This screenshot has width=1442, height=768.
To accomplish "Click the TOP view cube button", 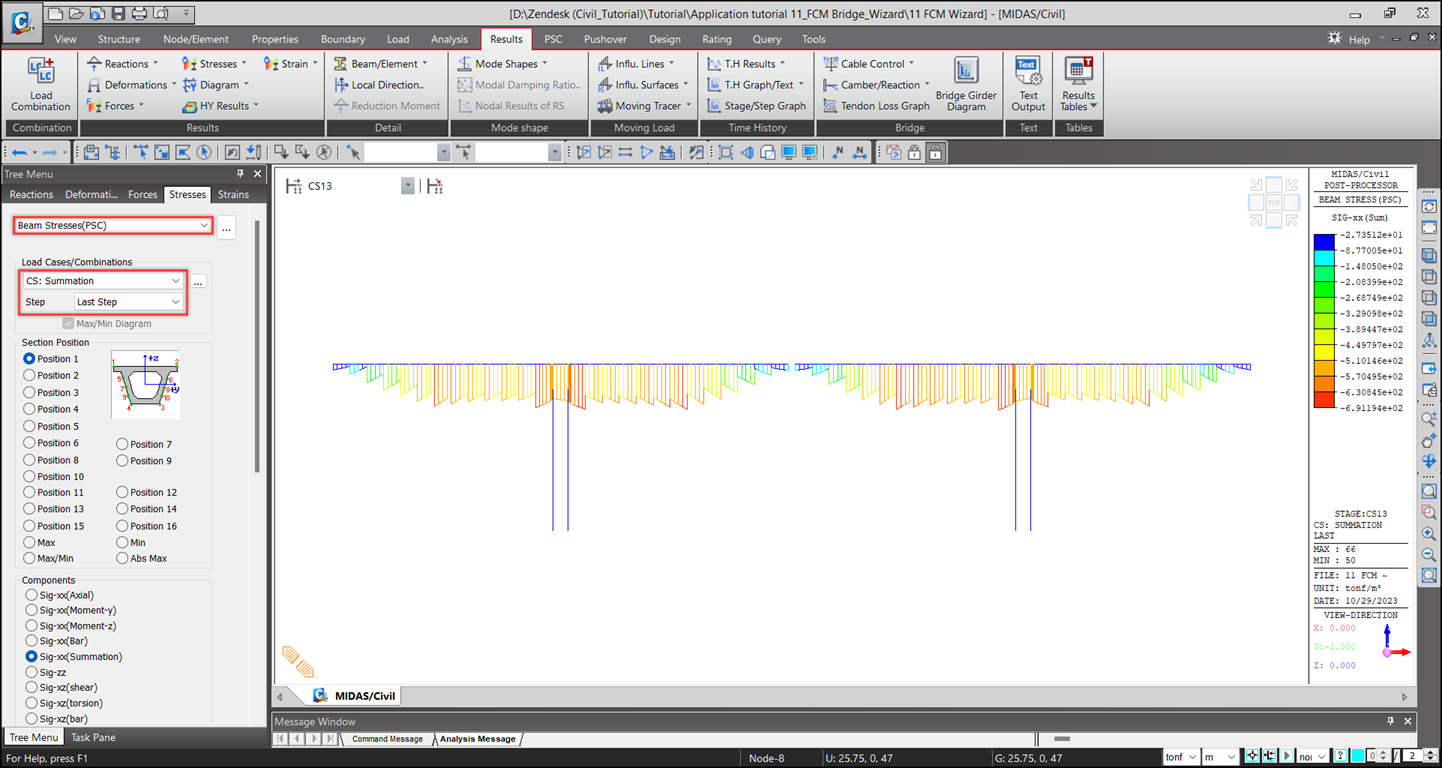I will (1274, 202).
